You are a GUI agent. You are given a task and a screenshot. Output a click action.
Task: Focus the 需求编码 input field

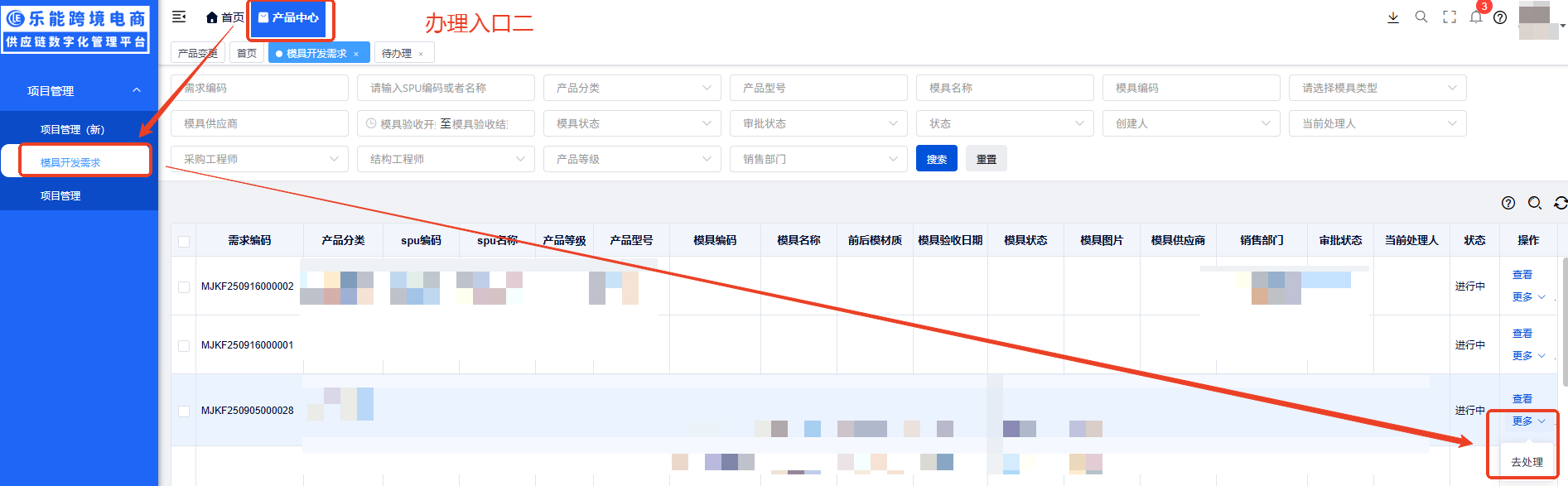[x=259, y=88]
